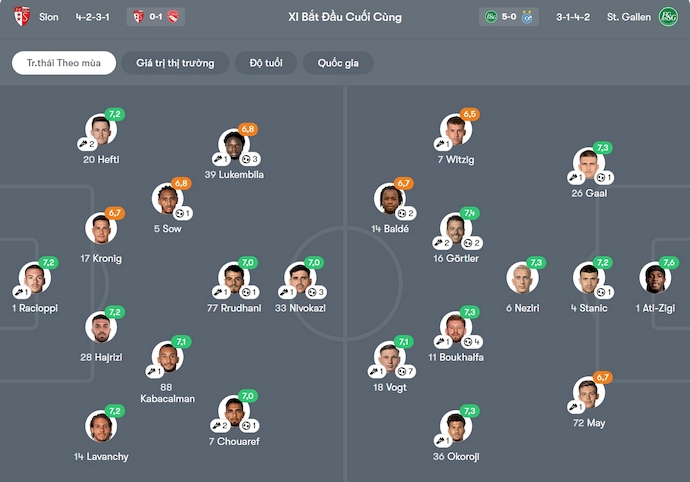Screen dimensions: 690x482
Task: Open Okoroji's player avatar
Action: (455, 426)
